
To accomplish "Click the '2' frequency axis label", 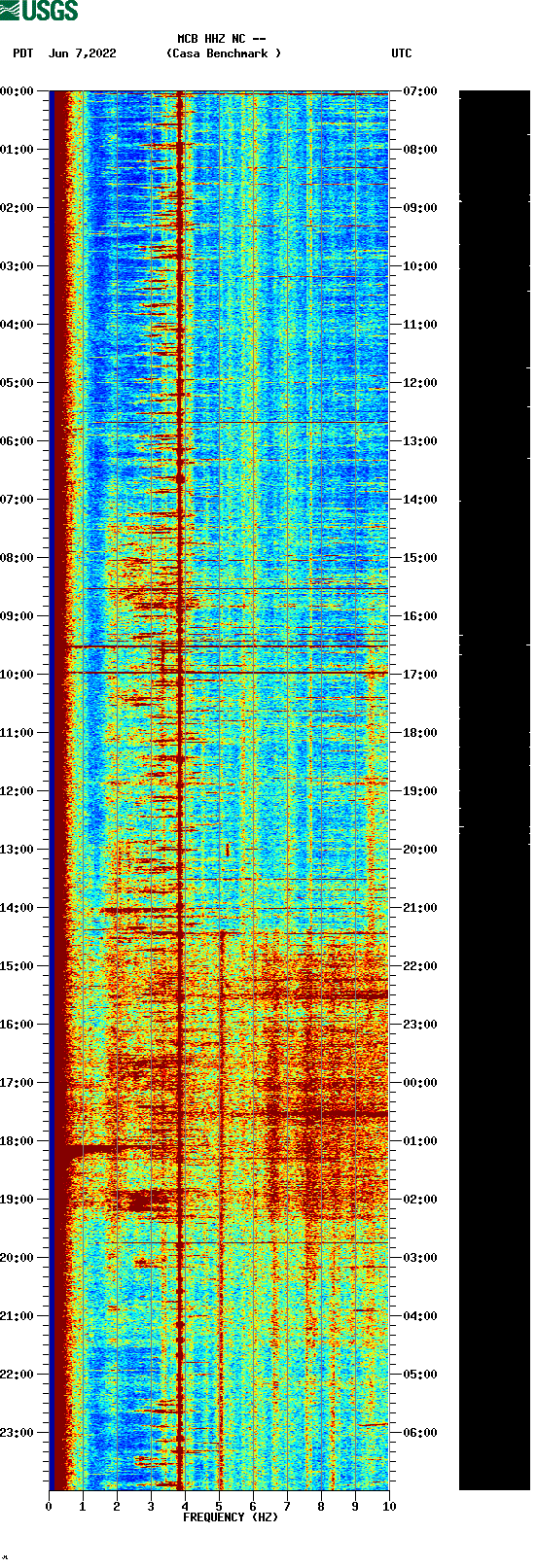I will (117, 1507).
